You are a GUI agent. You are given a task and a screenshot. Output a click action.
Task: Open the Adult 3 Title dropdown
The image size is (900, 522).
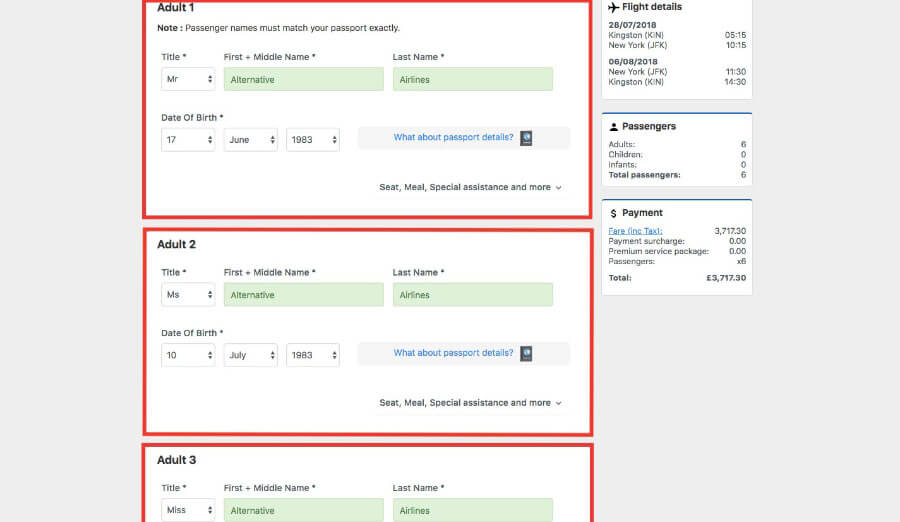[x=188, y=510]
